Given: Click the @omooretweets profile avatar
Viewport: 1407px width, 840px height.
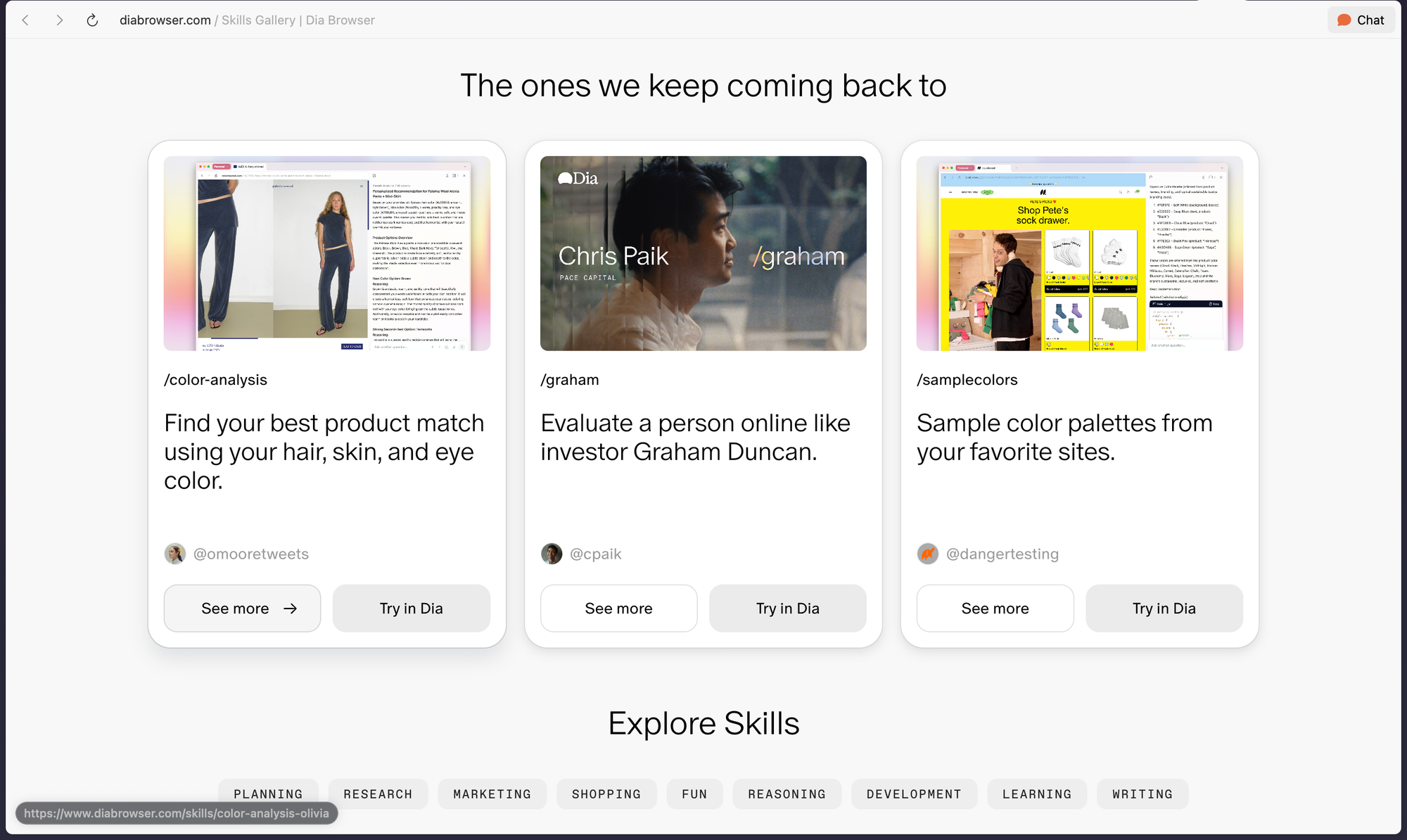Looking at the screenshot, I should 175,554.
